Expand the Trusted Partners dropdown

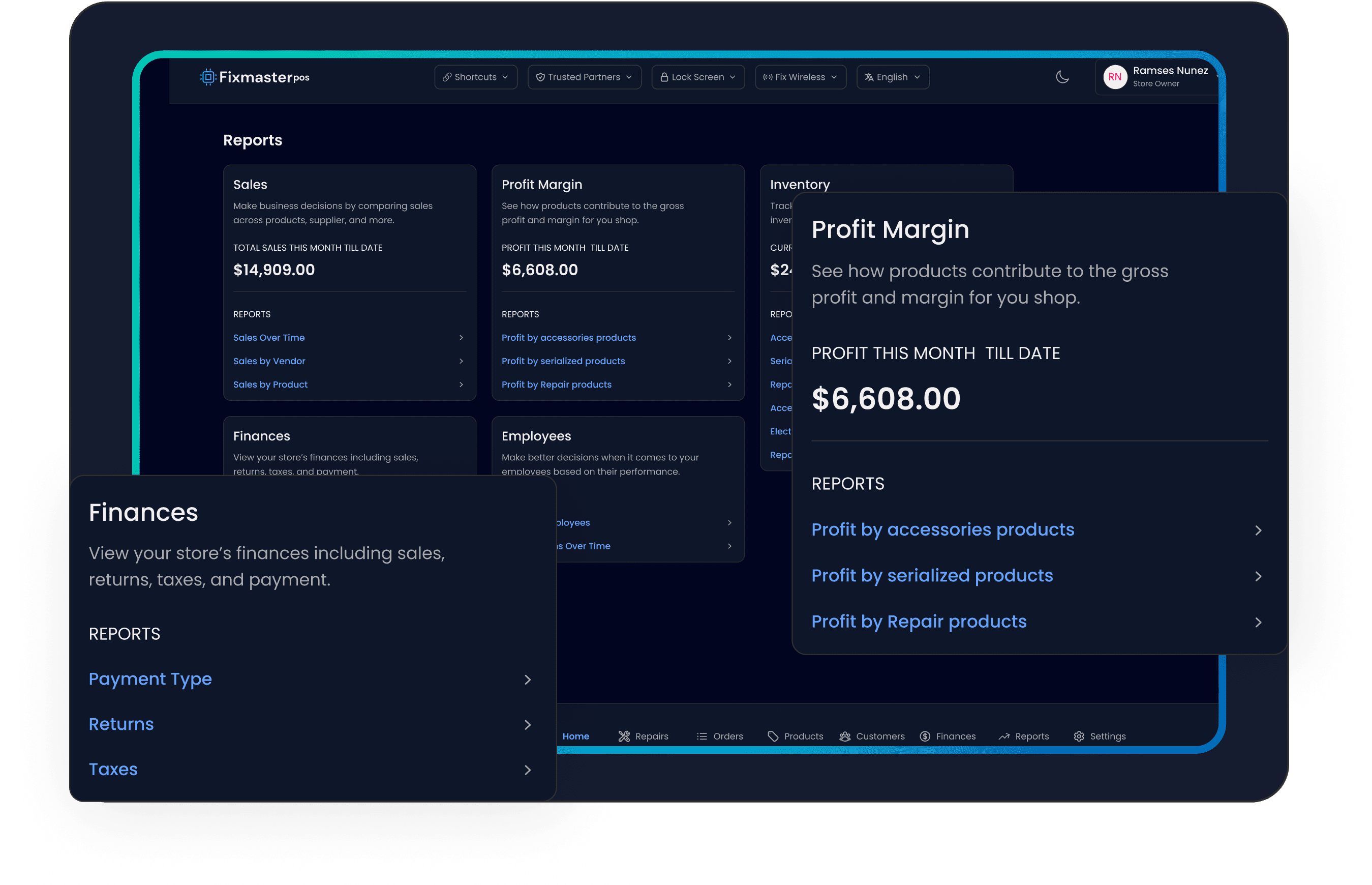pos(584,77)
